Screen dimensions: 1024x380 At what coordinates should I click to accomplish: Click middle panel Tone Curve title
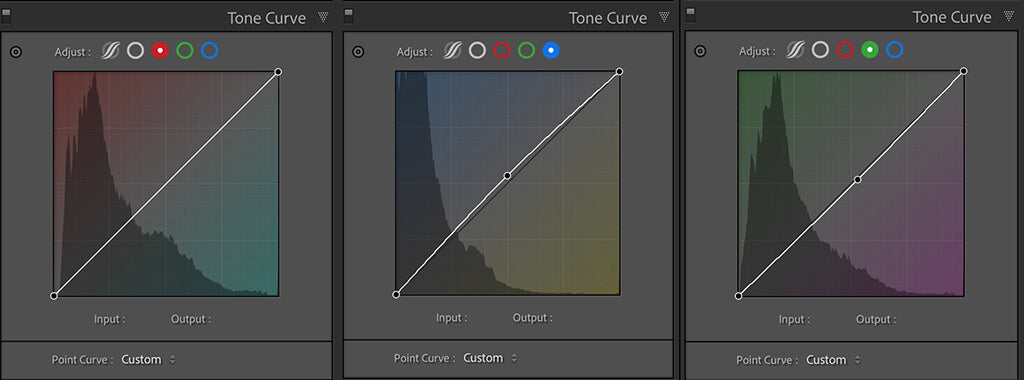(608, 18)
